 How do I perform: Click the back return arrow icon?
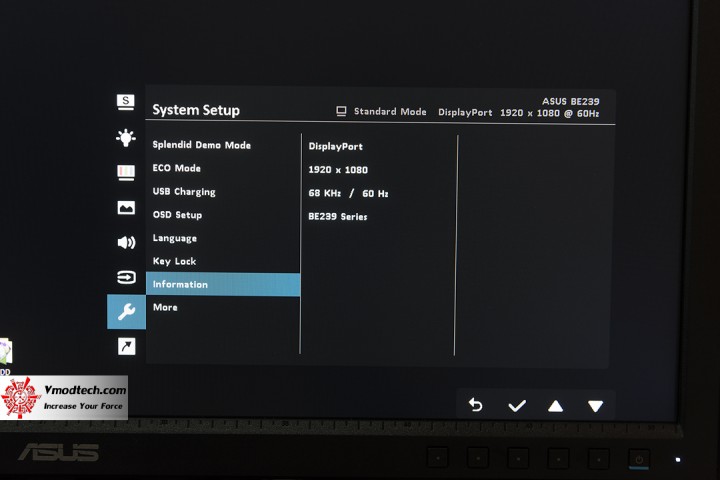[476, 405]
